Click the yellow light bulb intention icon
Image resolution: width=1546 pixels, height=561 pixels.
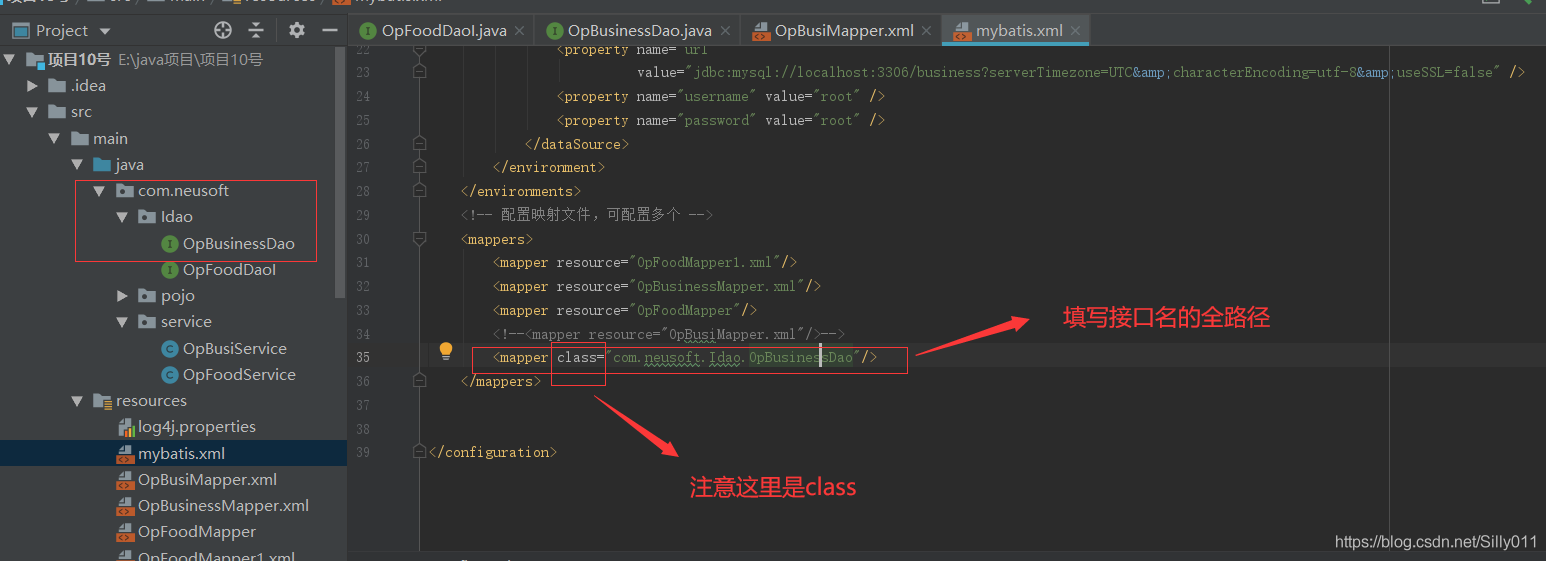coord(446,351)
